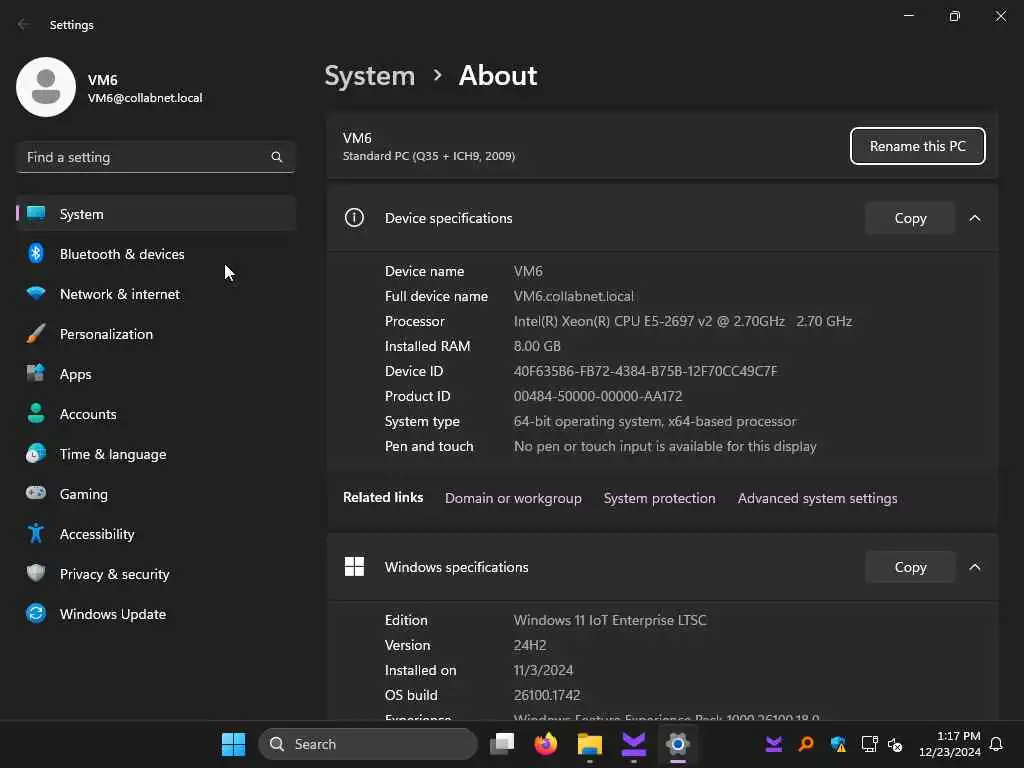This screenshot has height=768, width=1024.
Task: Click the VM6 user profile avatar
Action: [x=46, y=87]
